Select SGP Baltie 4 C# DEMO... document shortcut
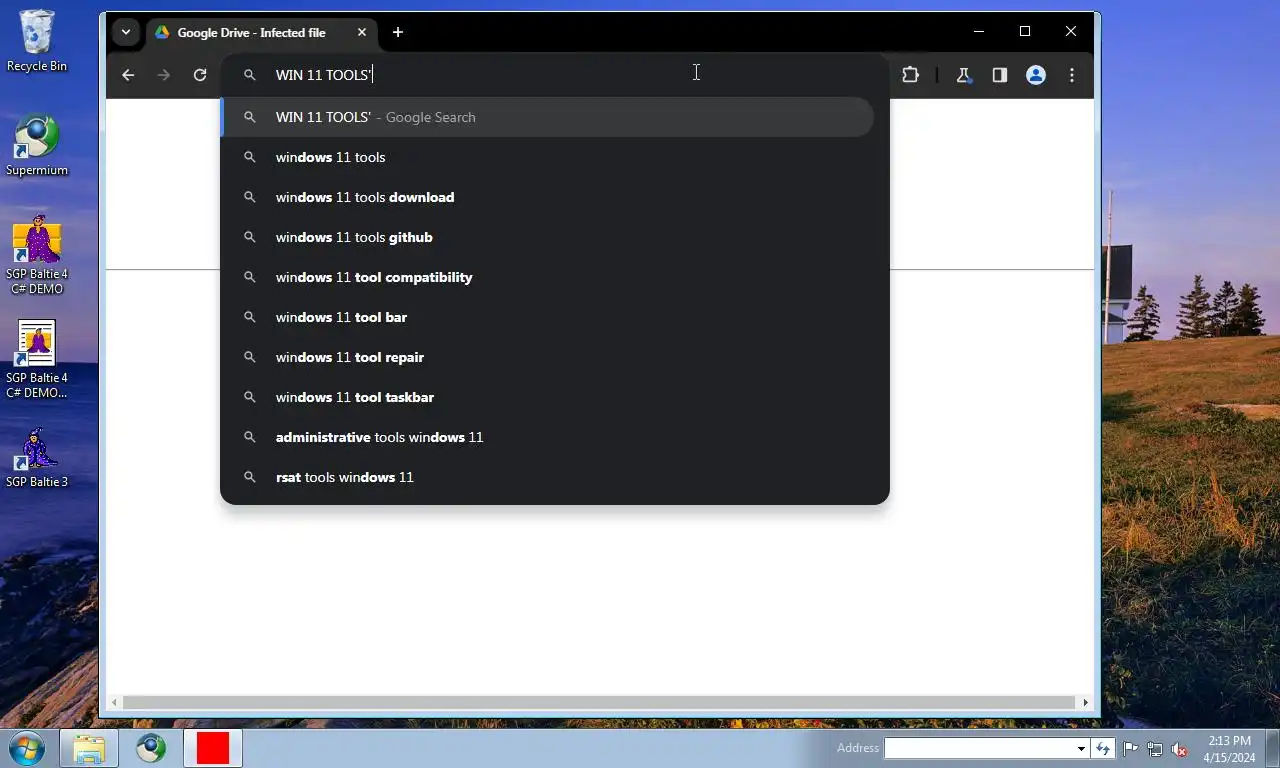The width and height of the screenshot is (1280, 768). point(37,360)
